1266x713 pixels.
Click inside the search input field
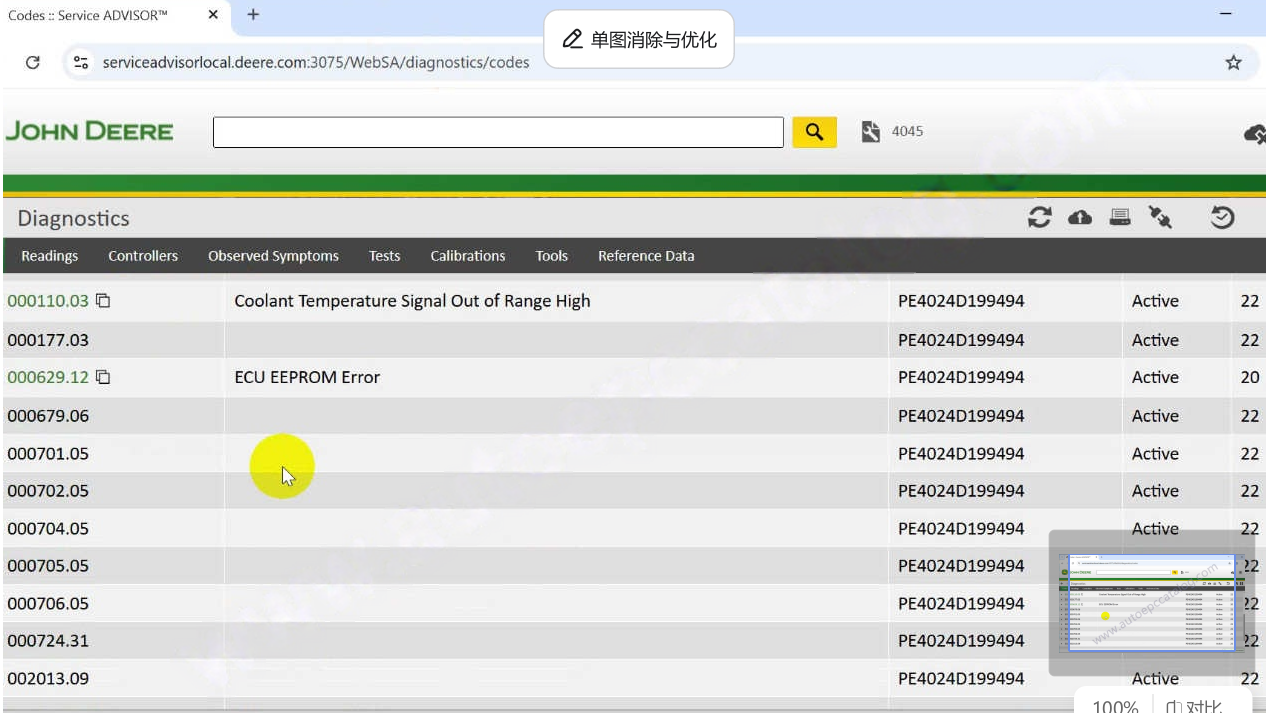coord(497,131)
